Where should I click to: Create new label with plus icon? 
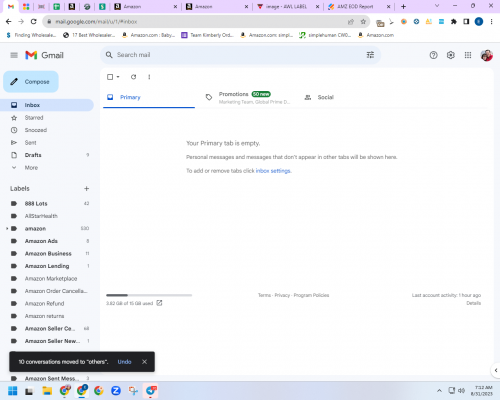(86, 189)
